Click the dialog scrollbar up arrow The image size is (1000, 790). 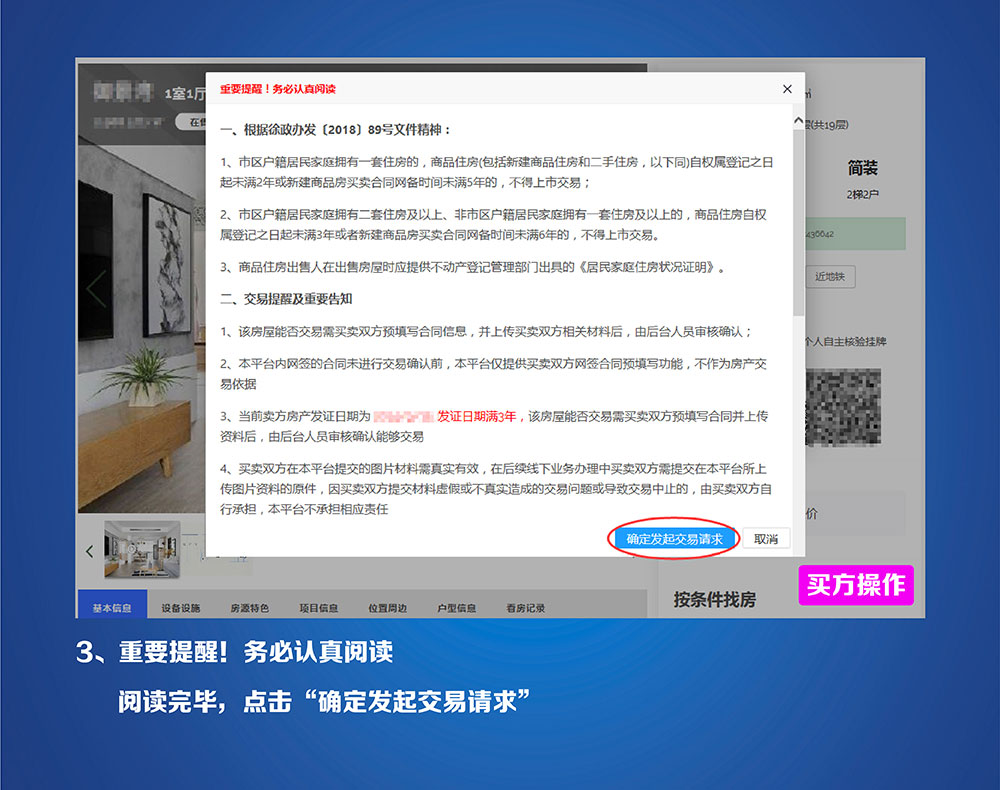click(798, 120)
